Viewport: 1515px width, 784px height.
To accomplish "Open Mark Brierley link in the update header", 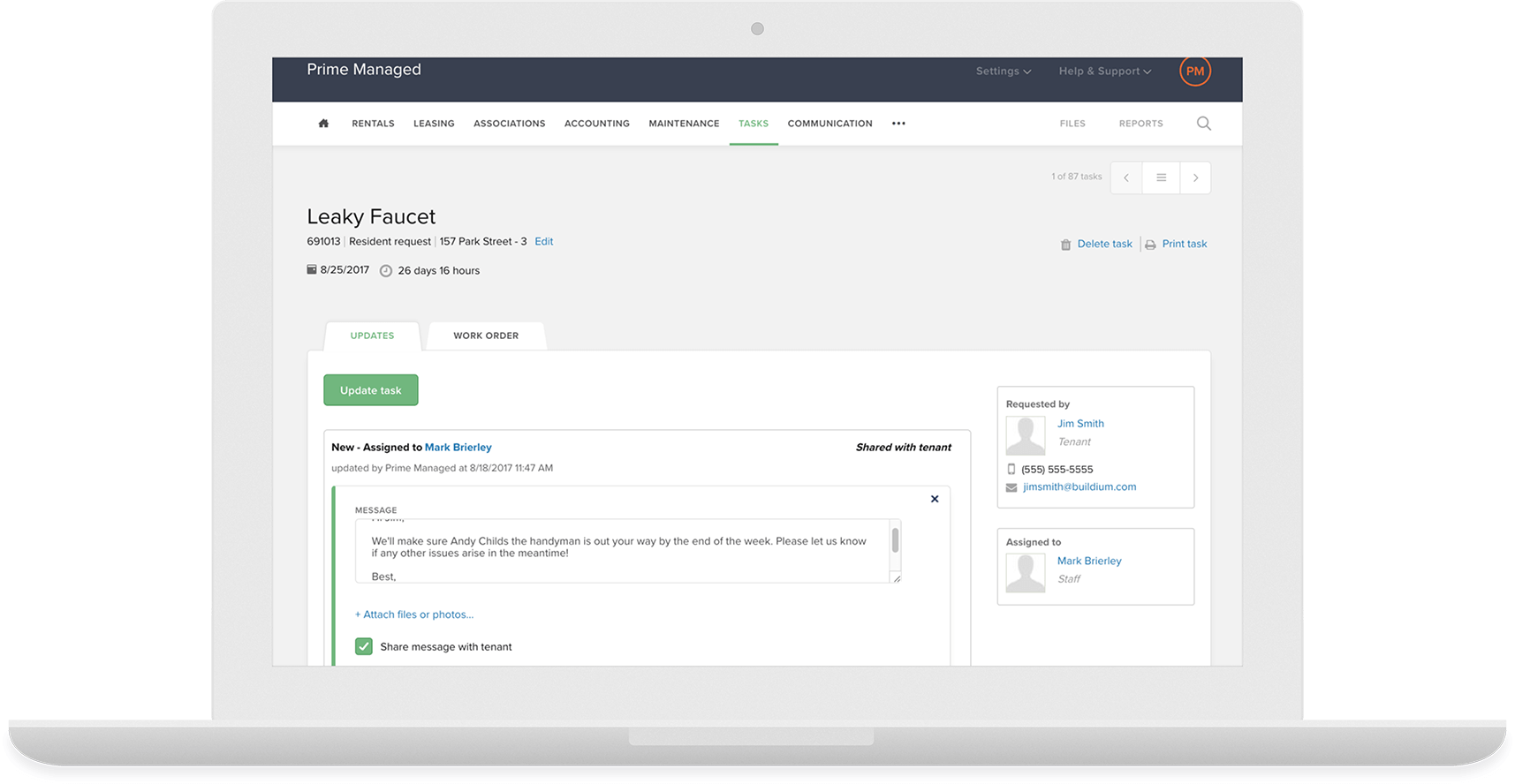I will coord(458,448).
